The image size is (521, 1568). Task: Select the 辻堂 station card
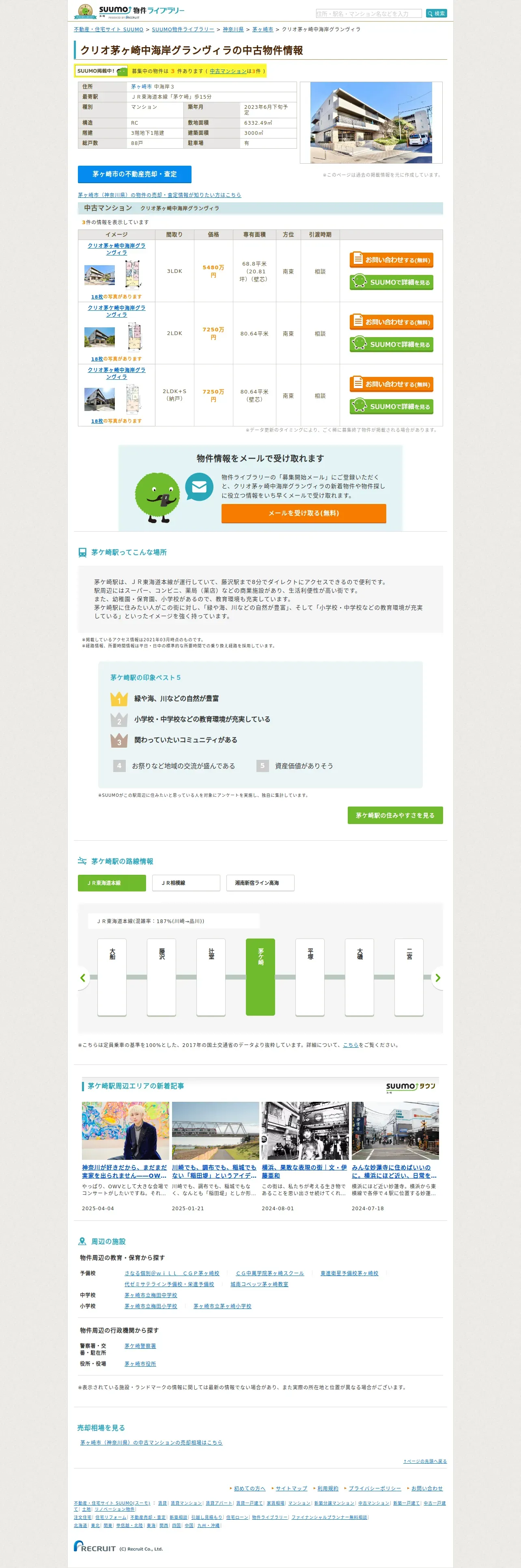point(211,977)
